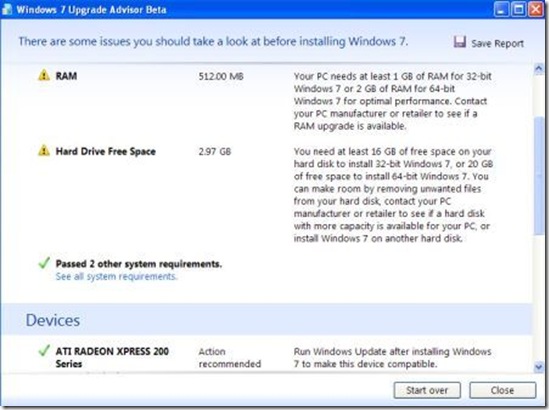Image resolution: width=549 pixels, height=410 pixels.
Task: Click the Start over button
Action: tap(427, 390)
